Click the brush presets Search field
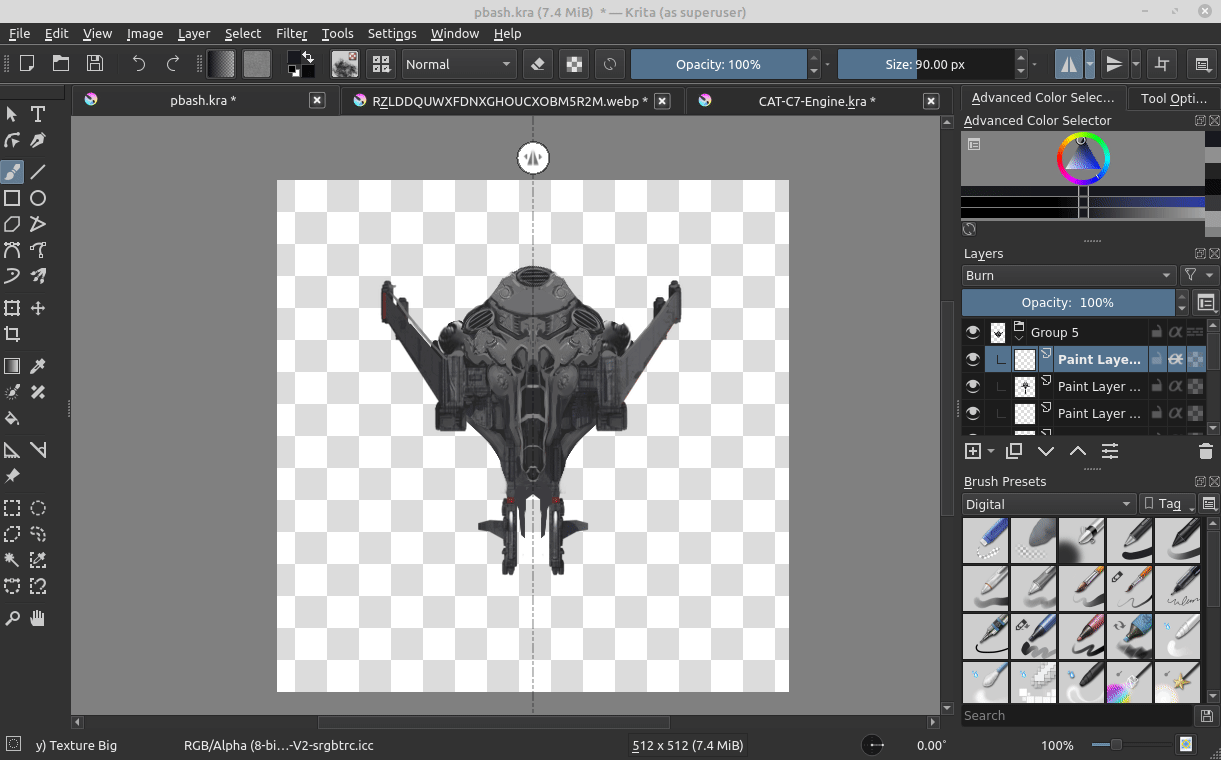 [x=1076, y=716]
